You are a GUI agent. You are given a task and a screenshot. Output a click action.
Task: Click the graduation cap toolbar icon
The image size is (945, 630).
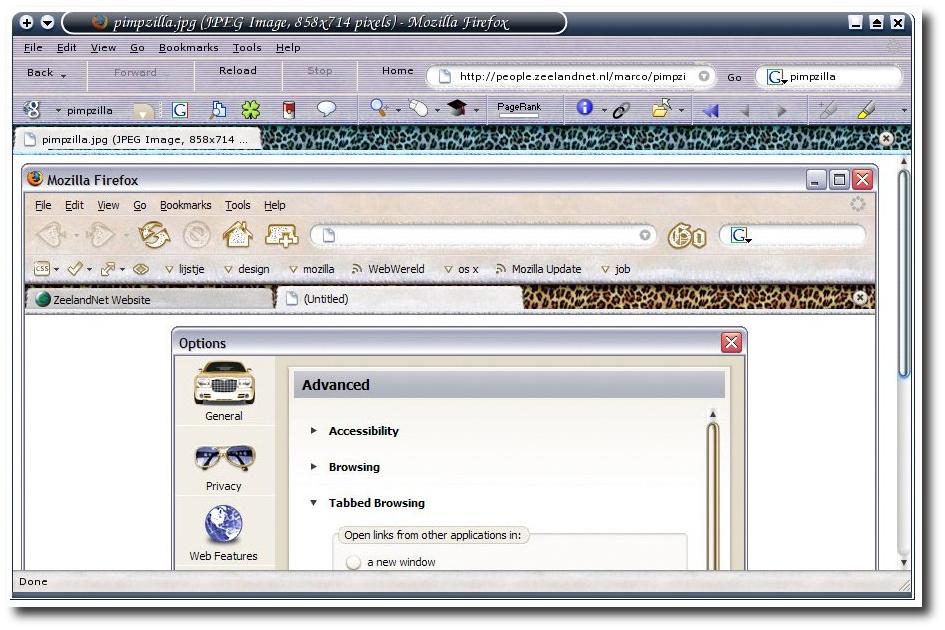pyautogui.click(x=457, y=108)
